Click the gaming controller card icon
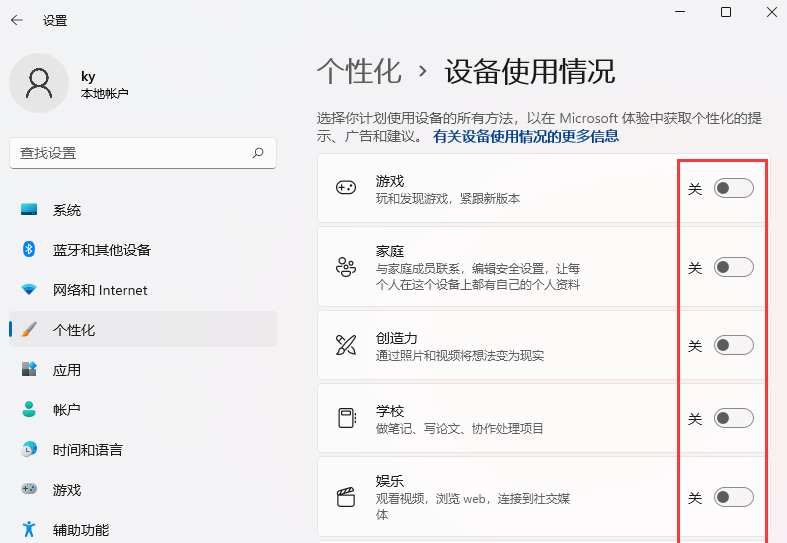The image size is (787, 543). point(346,188)
